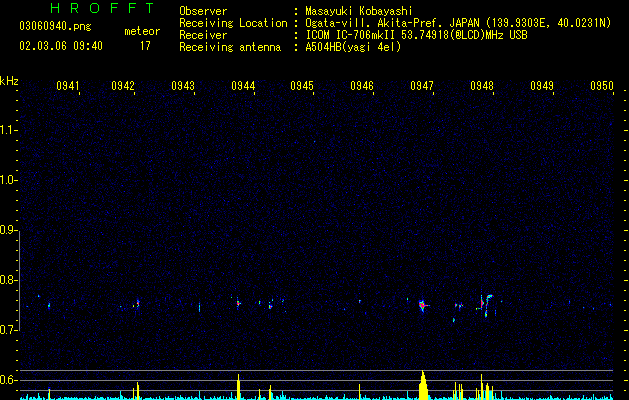Click the 1.0 kHz axis label

(9, 180)
